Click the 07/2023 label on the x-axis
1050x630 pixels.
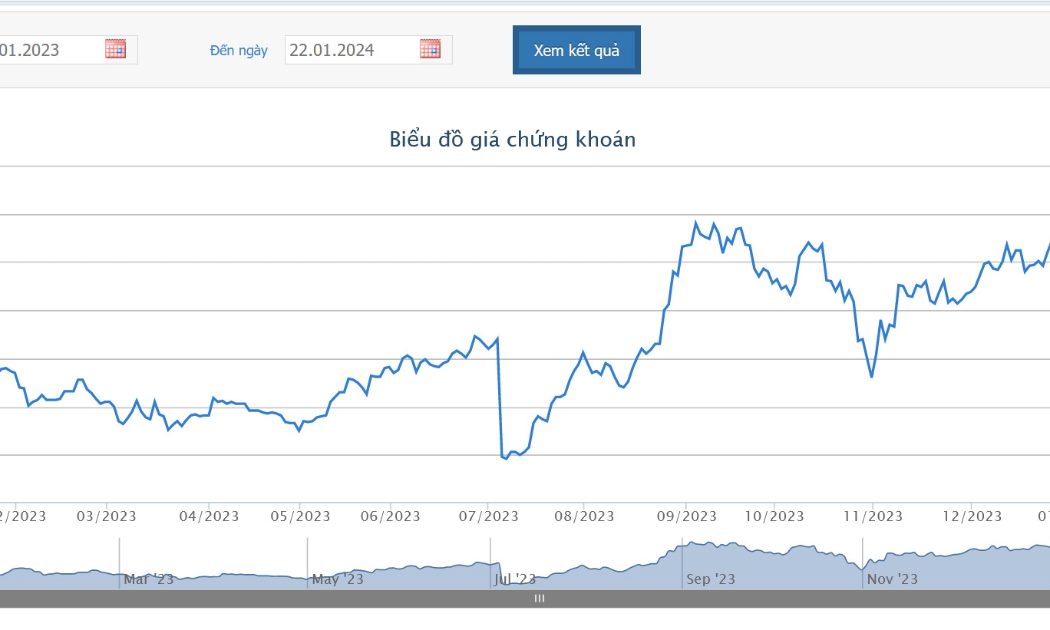488,516
